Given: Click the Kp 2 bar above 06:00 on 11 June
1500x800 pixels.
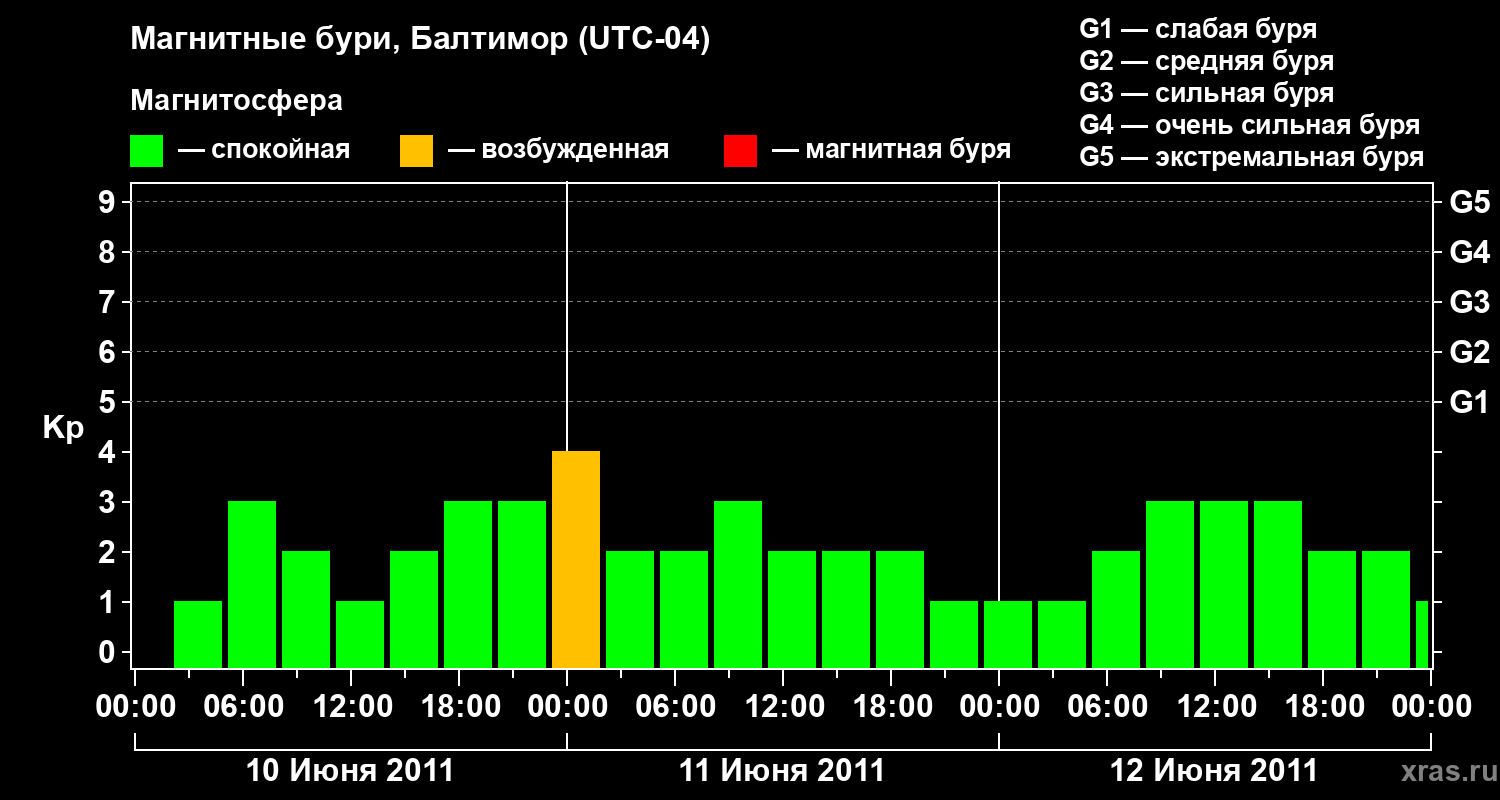Looking at the screenshot, I should click(x=684, y=610).
